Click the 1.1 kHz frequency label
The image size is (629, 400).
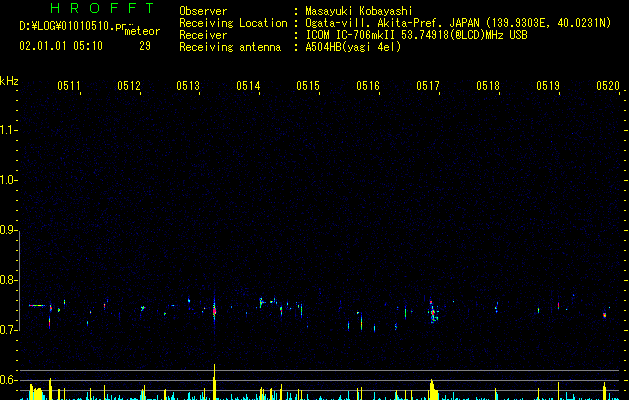pos(8,130)
